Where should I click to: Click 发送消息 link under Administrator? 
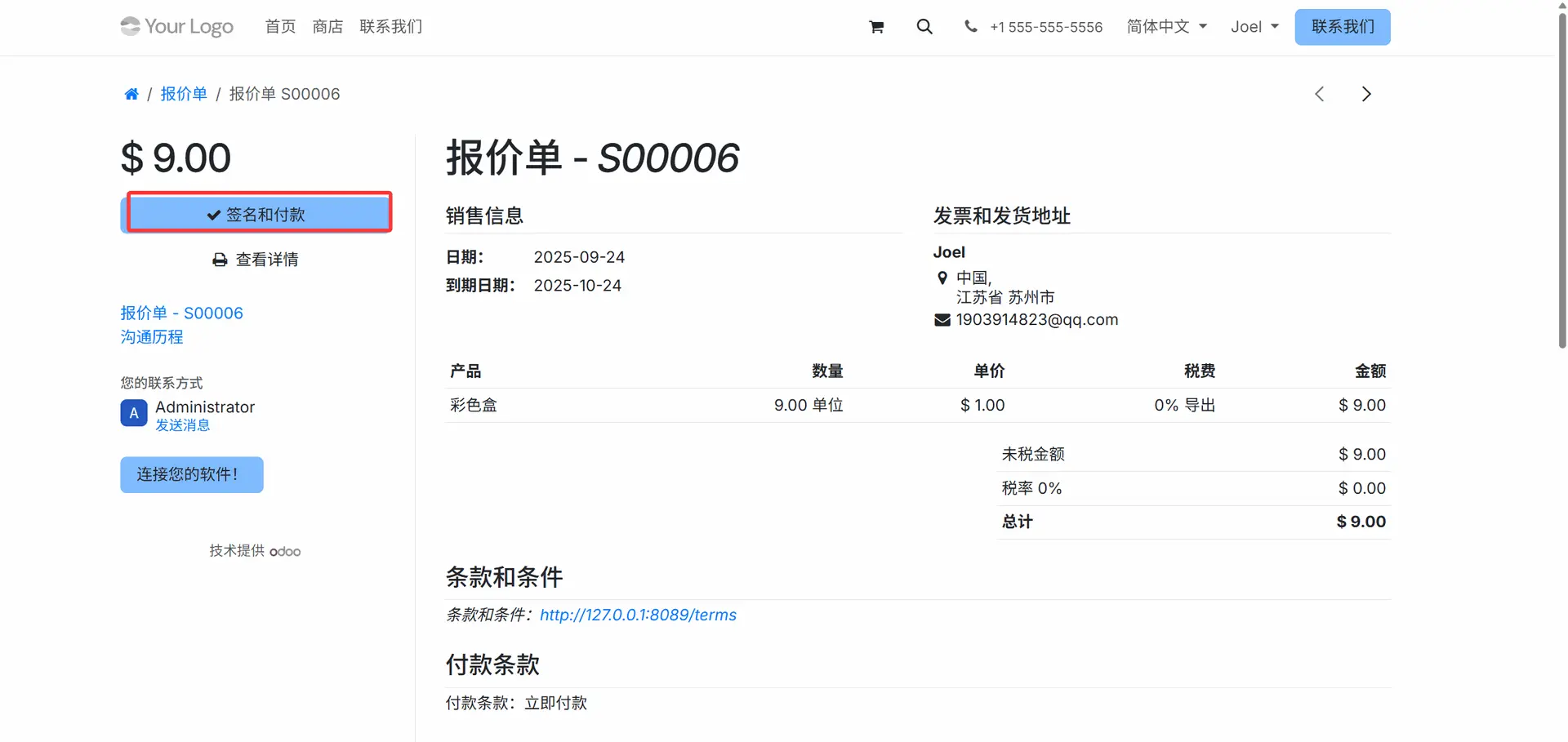point(183,425)
